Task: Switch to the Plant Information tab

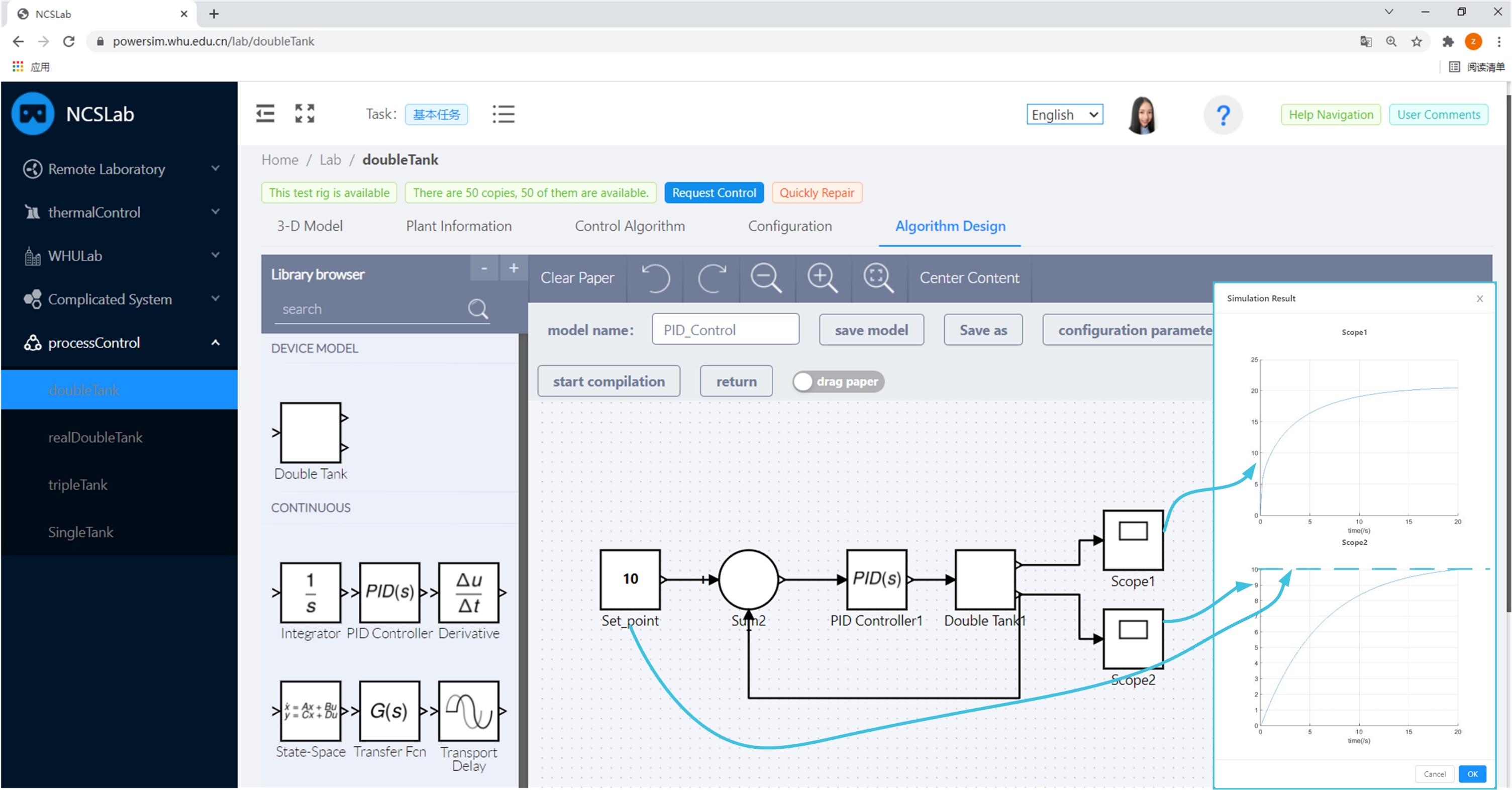Action: (x=458, y=226)
